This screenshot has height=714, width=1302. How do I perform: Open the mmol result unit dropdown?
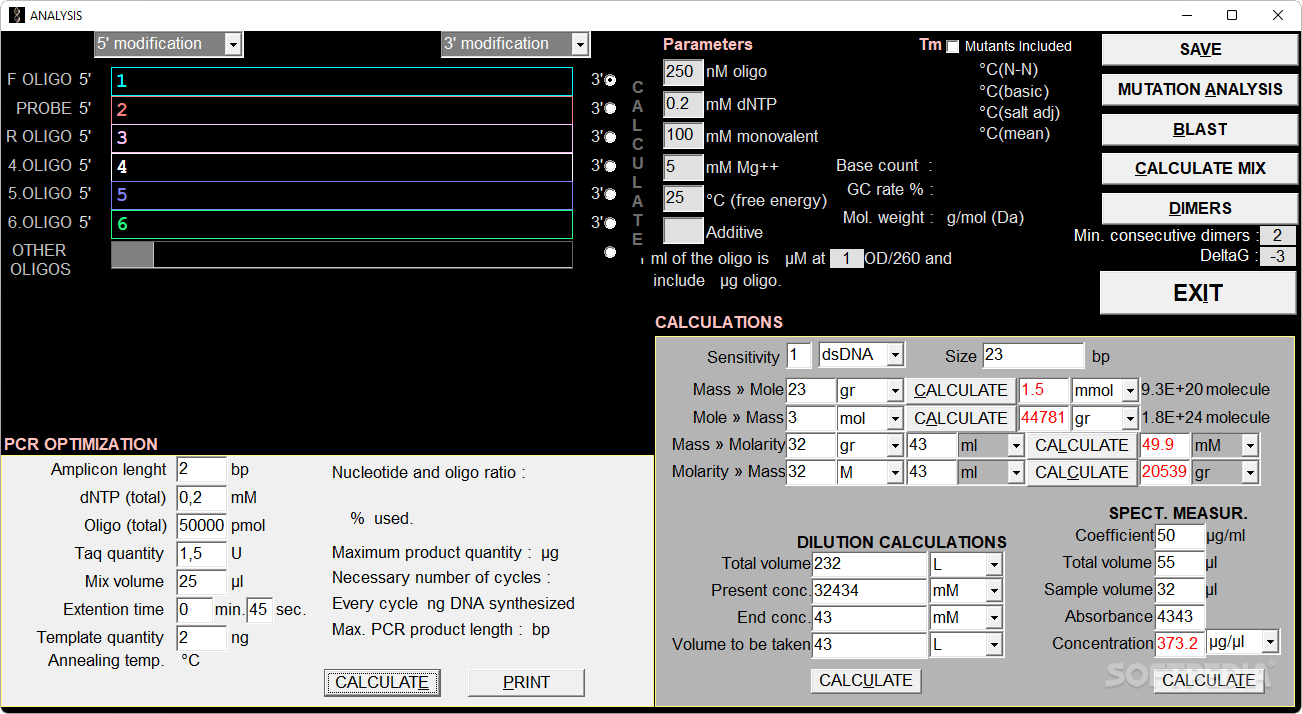click(x=1130, y=390)
